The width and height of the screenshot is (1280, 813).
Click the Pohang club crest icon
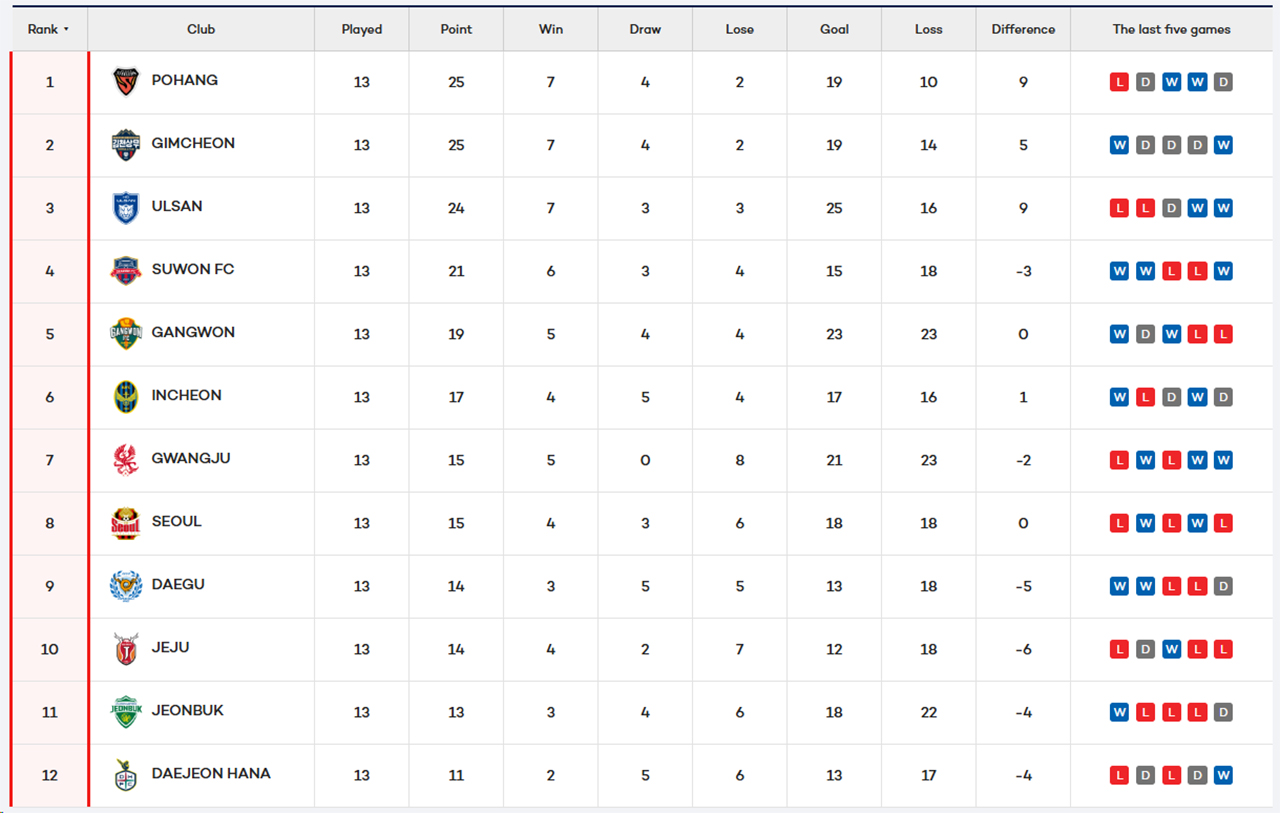126,82
